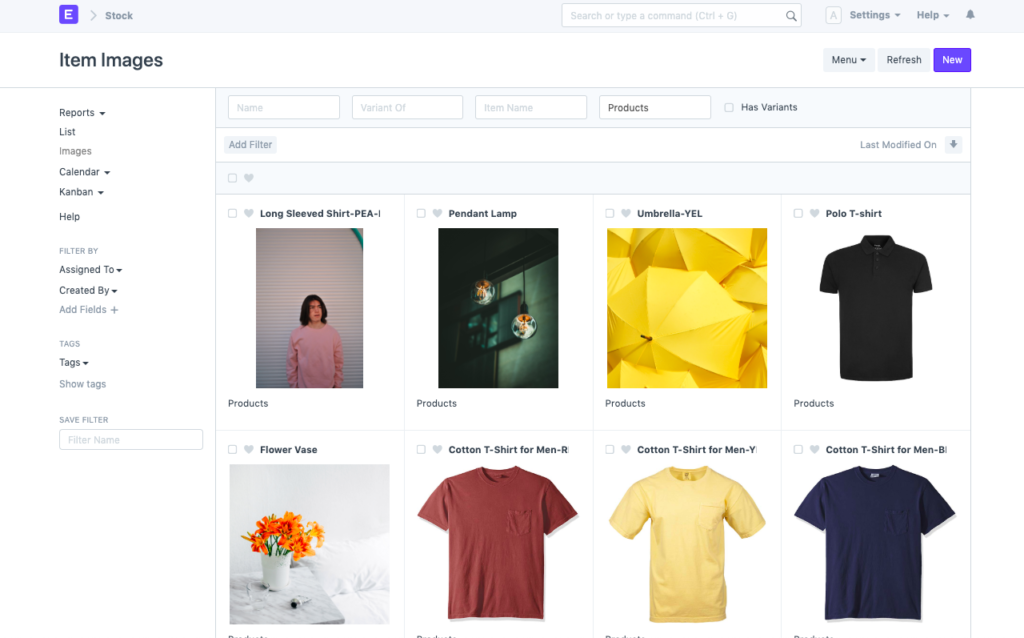Check the select-all items checkbox

coord(233,178)
